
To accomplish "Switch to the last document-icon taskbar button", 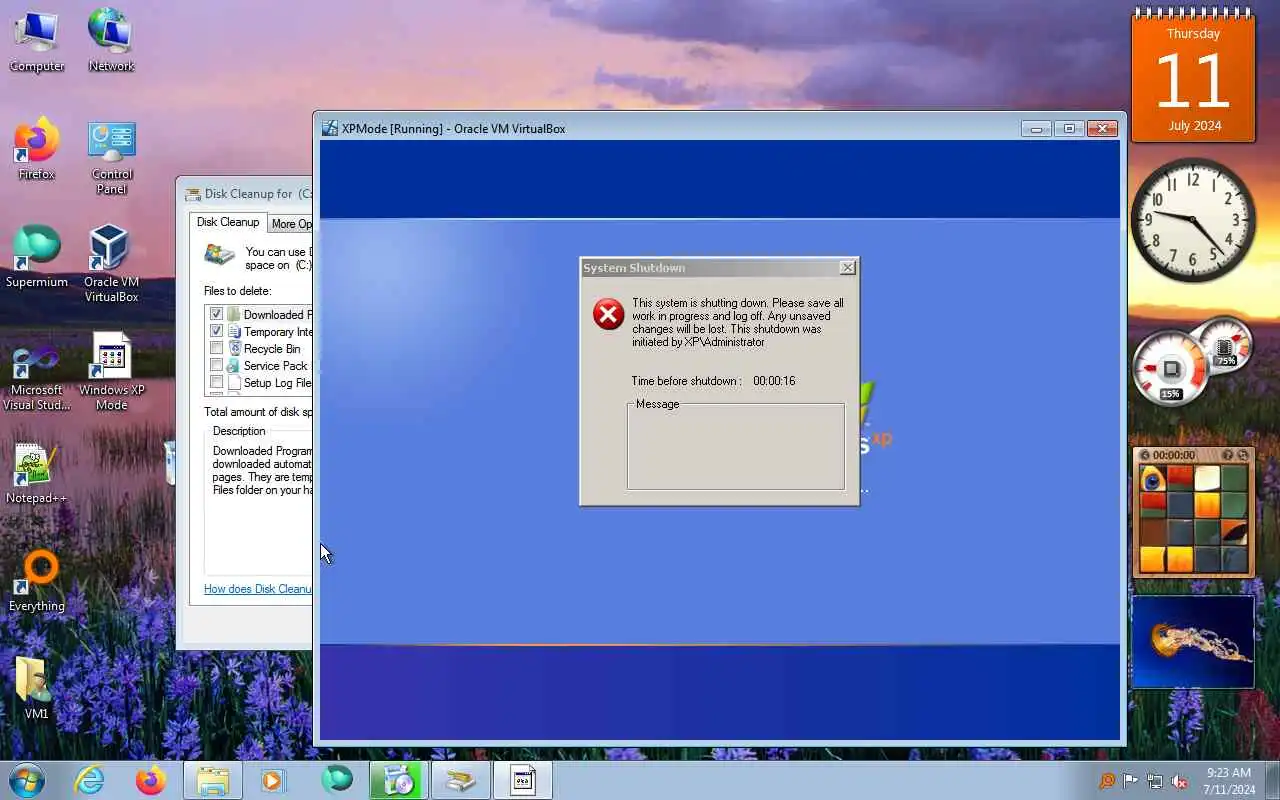I will click(x=523, y=780).
